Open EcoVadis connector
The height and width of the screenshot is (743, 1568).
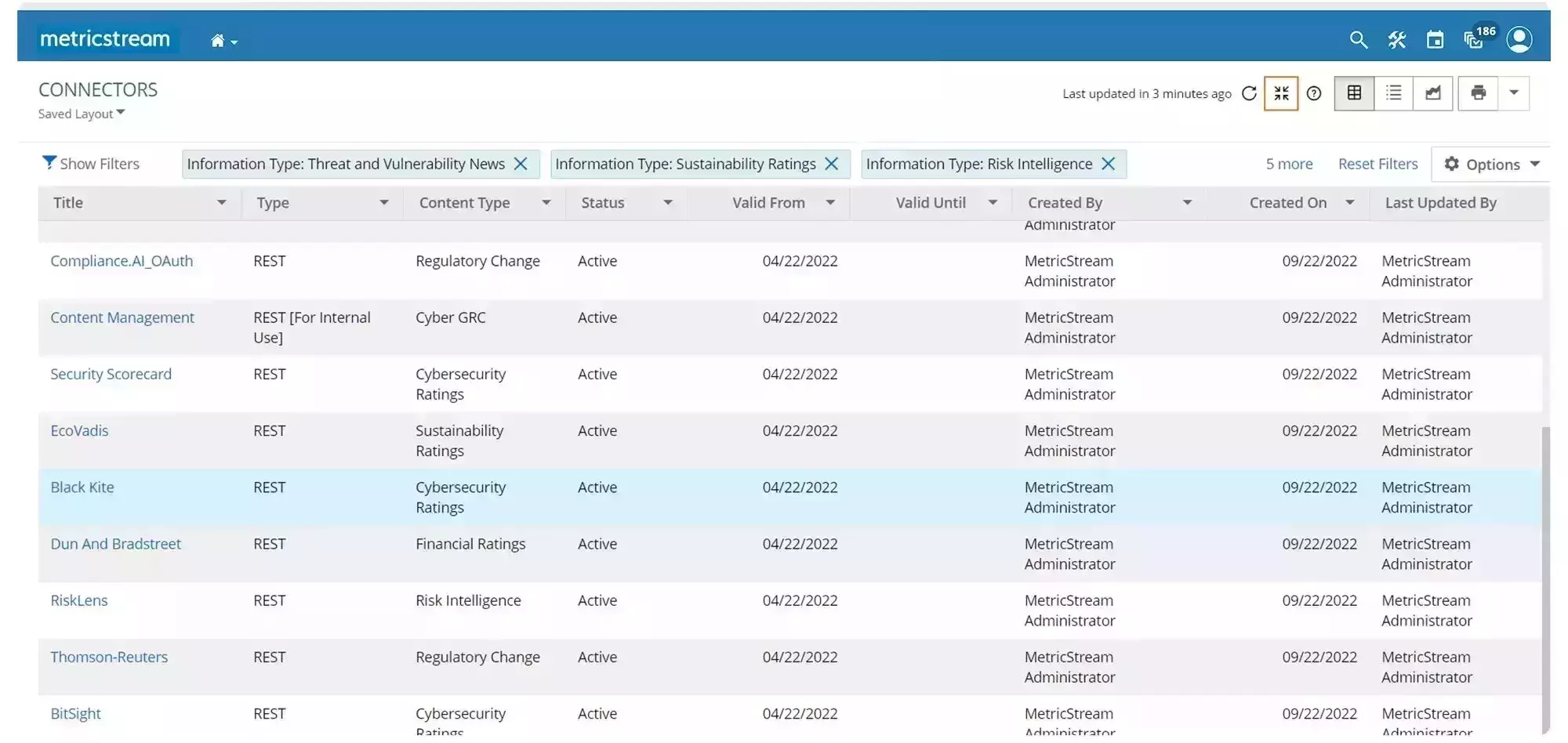tap(79, 430)
